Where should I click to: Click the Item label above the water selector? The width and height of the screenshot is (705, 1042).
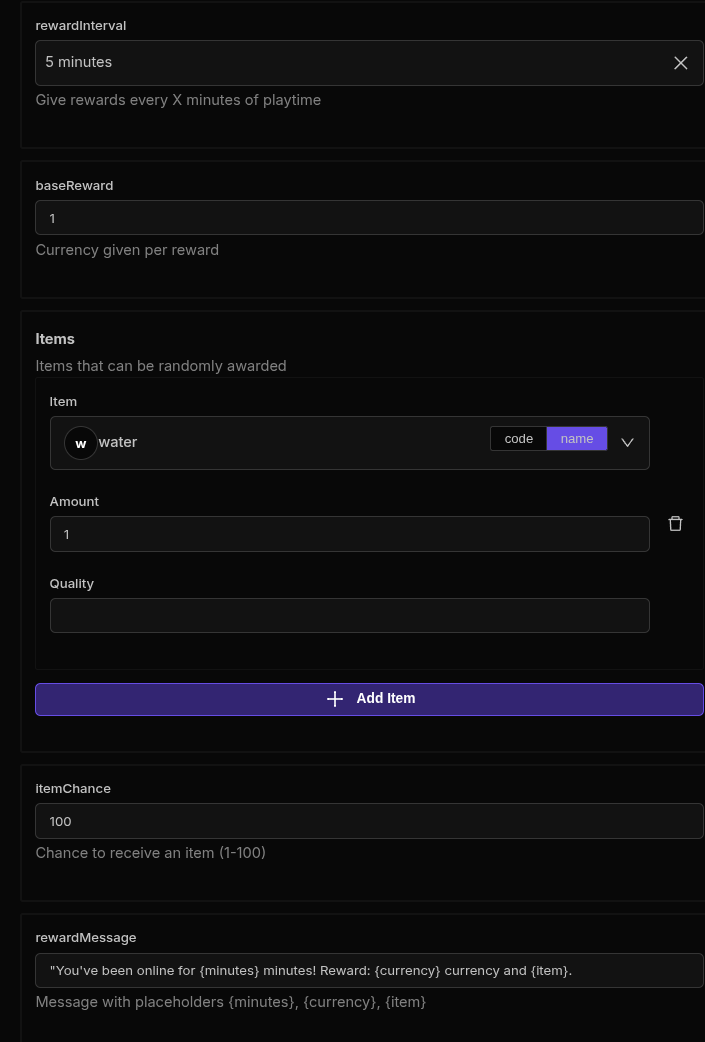tap(63, 402)
